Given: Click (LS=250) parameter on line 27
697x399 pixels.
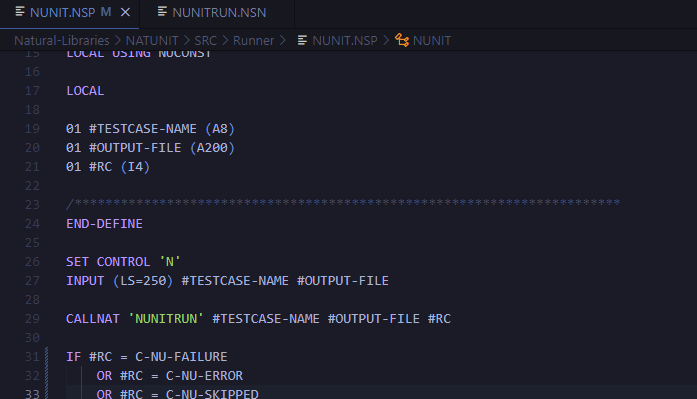Looking at the screenshot, I should pos(143,281).
